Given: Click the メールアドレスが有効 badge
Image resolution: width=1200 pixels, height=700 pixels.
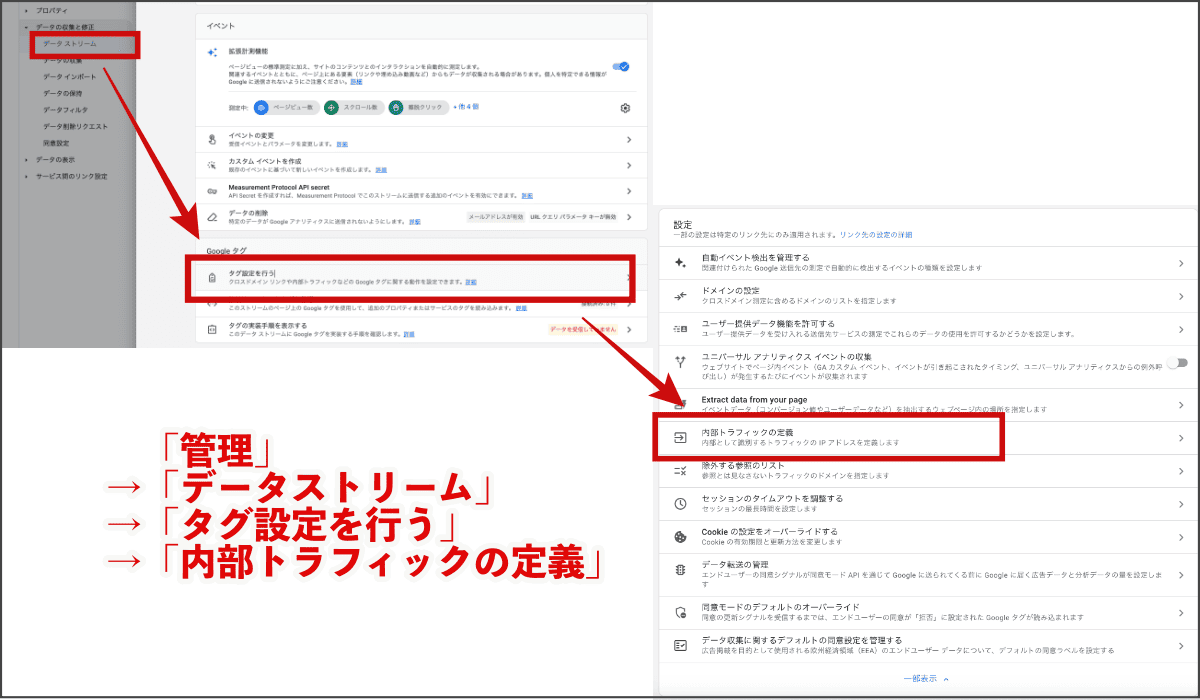Looking at the screenshot, I should [x=496, y=216].
